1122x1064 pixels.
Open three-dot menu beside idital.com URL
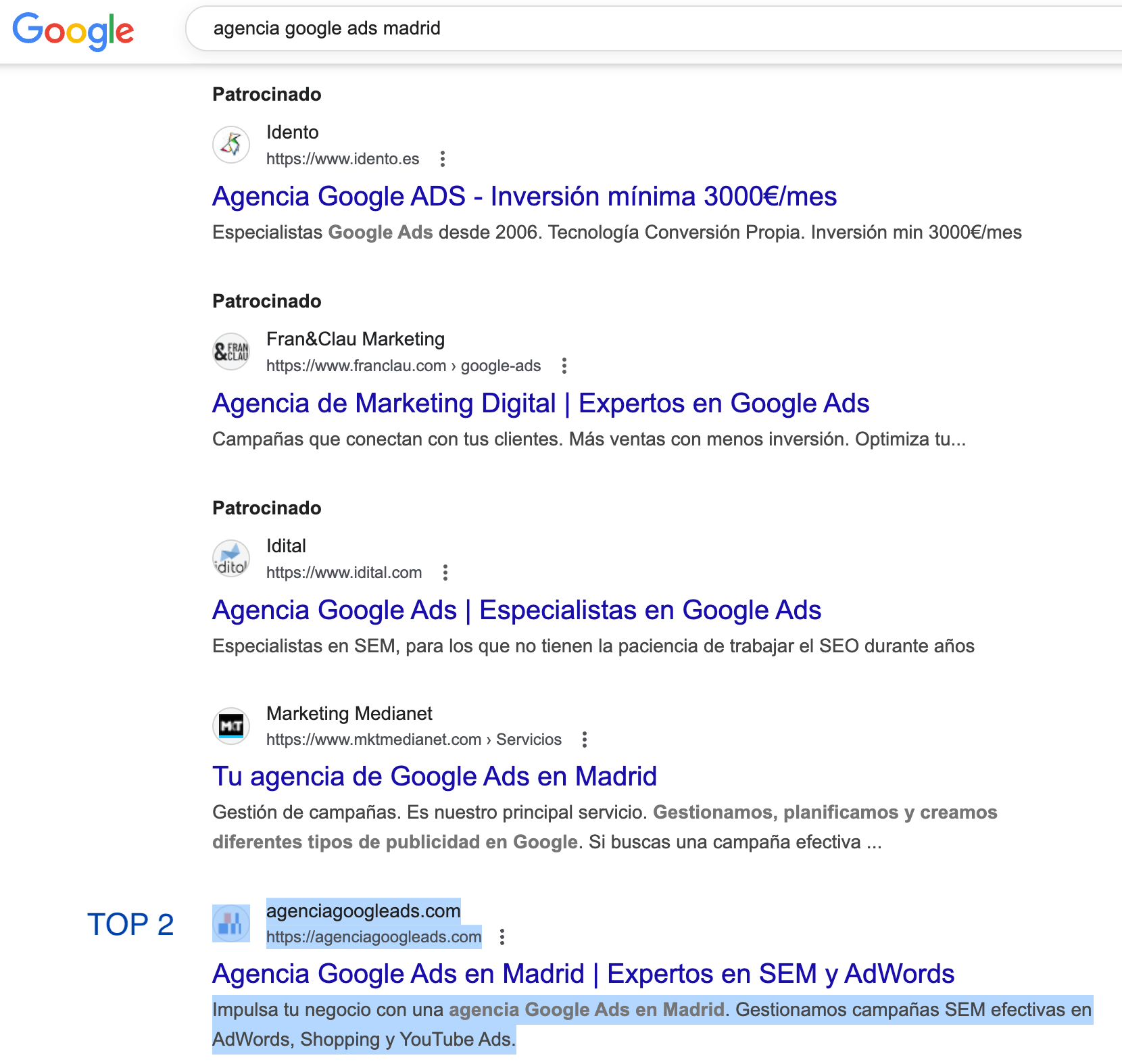point(445,573)
